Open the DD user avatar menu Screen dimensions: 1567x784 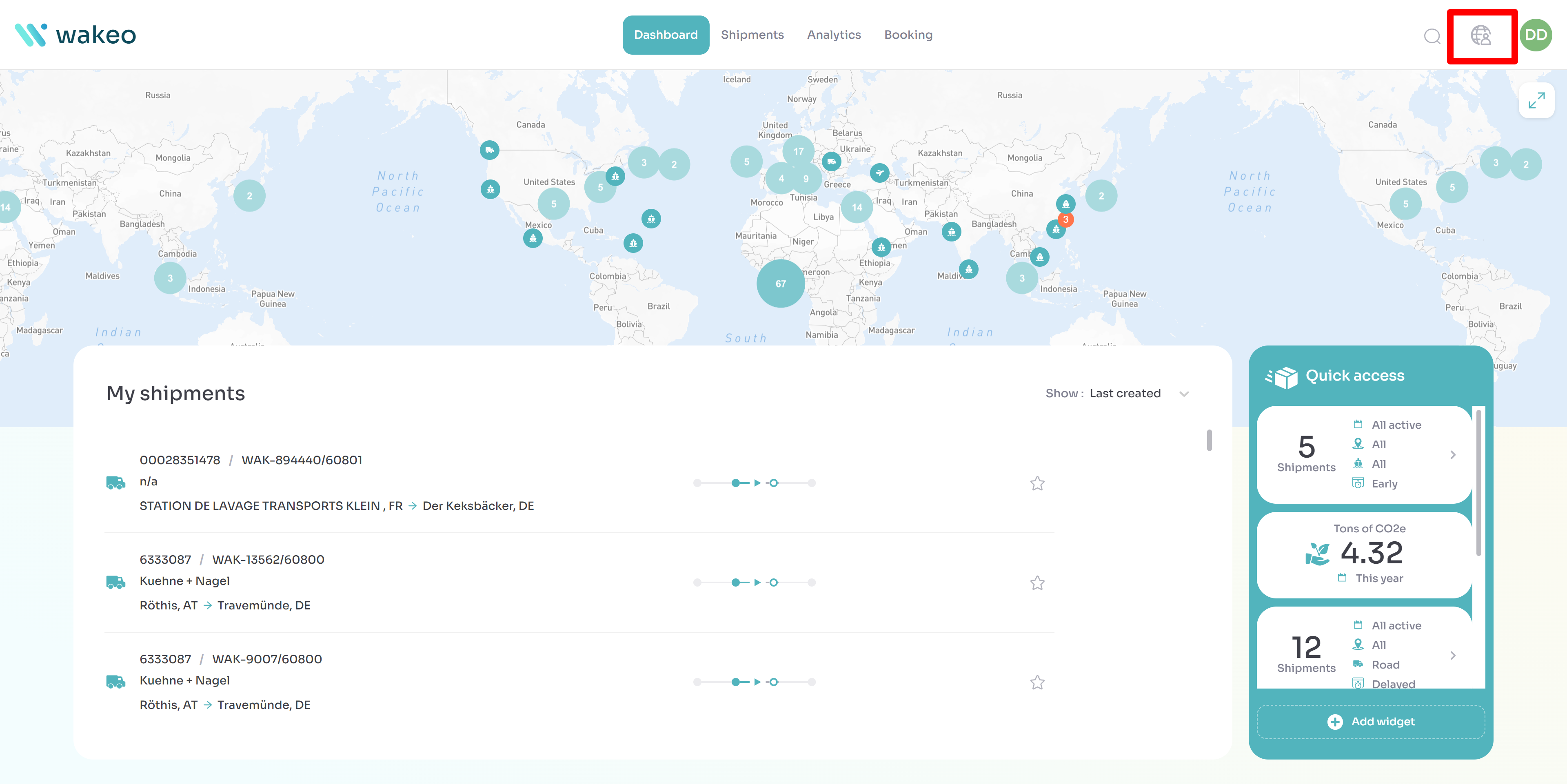coord(1535,35)
